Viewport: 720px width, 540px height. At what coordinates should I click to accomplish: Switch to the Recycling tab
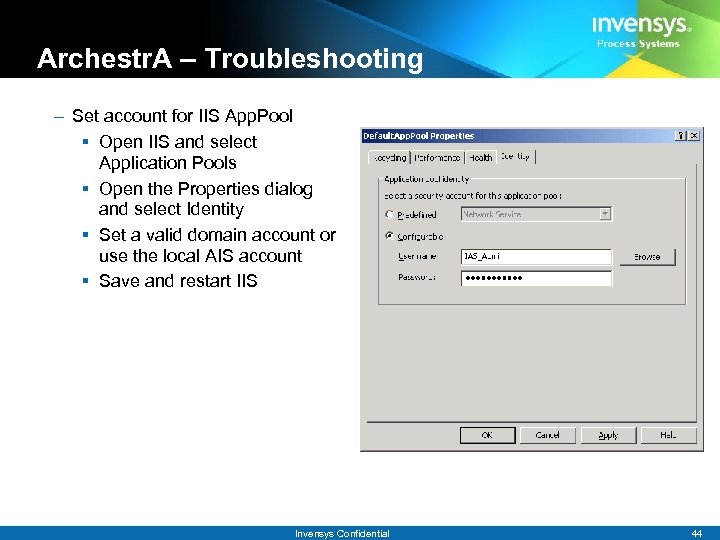[389, 158]
